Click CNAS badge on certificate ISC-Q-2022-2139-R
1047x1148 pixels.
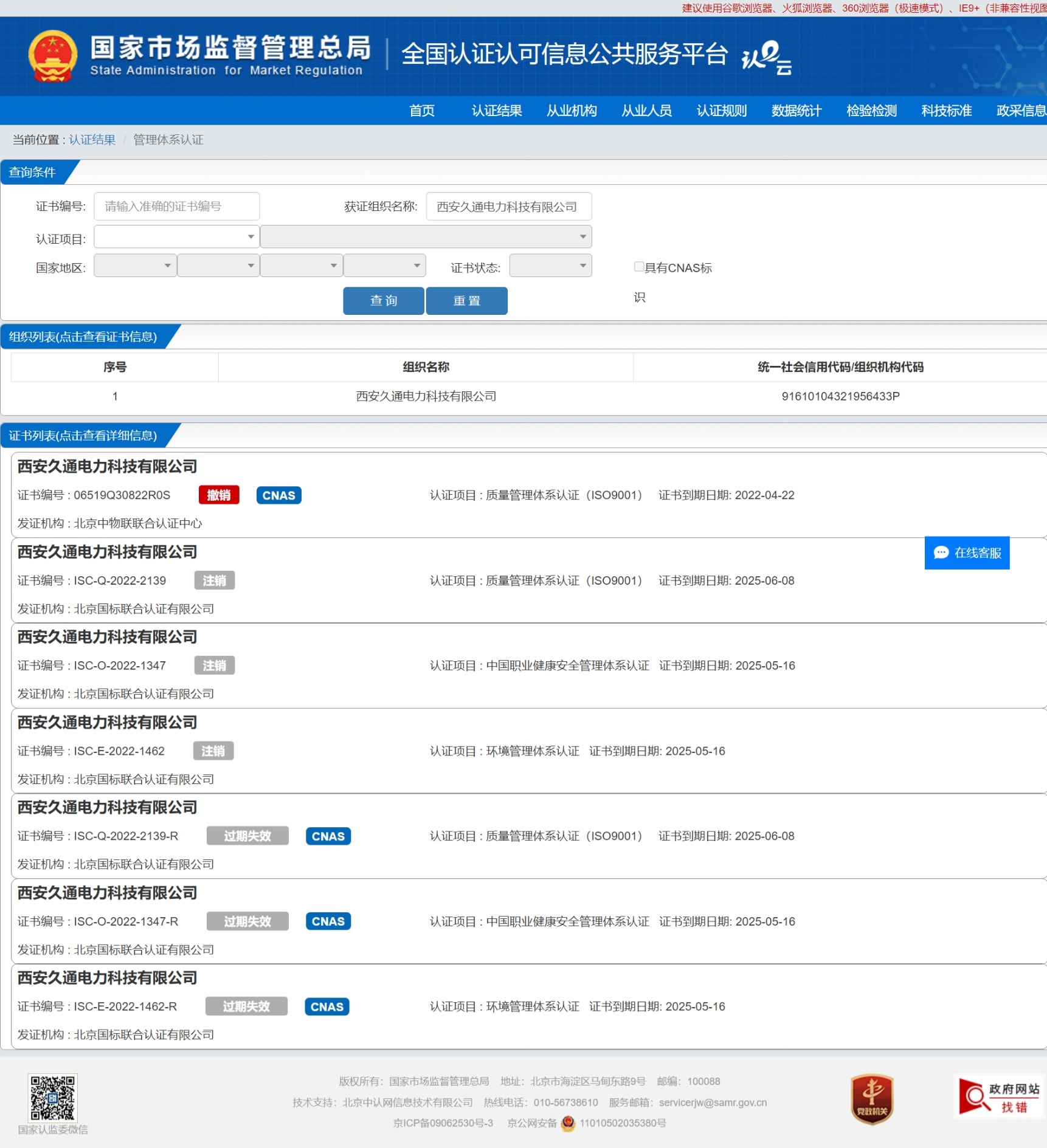pos(328,836)
